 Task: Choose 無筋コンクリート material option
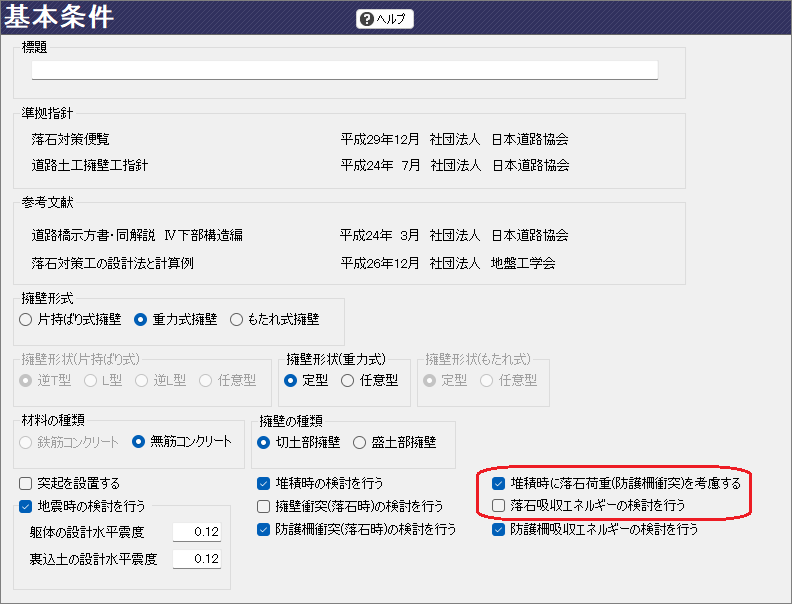(x=139, y=441)
